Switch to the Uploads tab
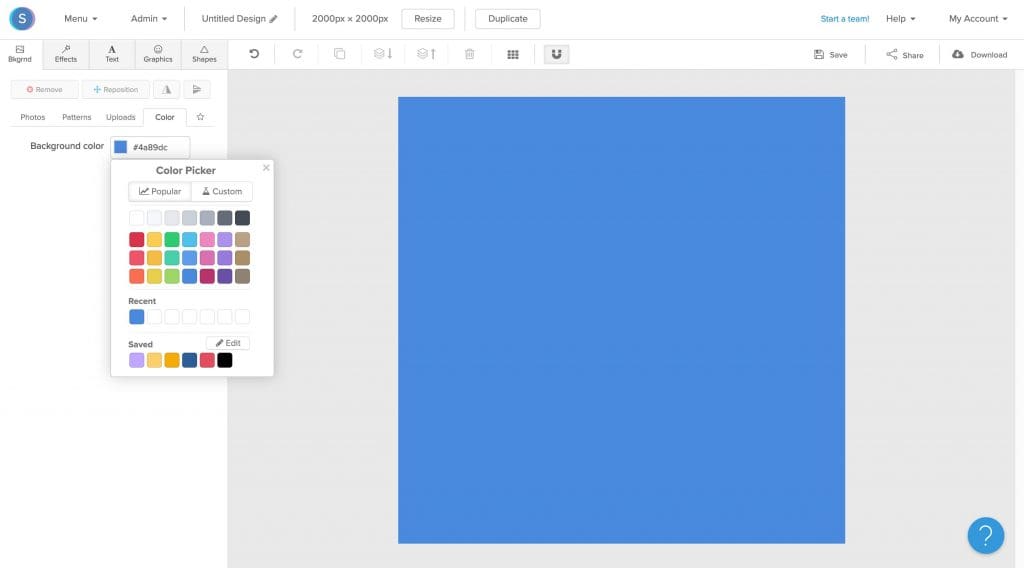Viewport: 1024px width, 568px height. tap(121, 118)
